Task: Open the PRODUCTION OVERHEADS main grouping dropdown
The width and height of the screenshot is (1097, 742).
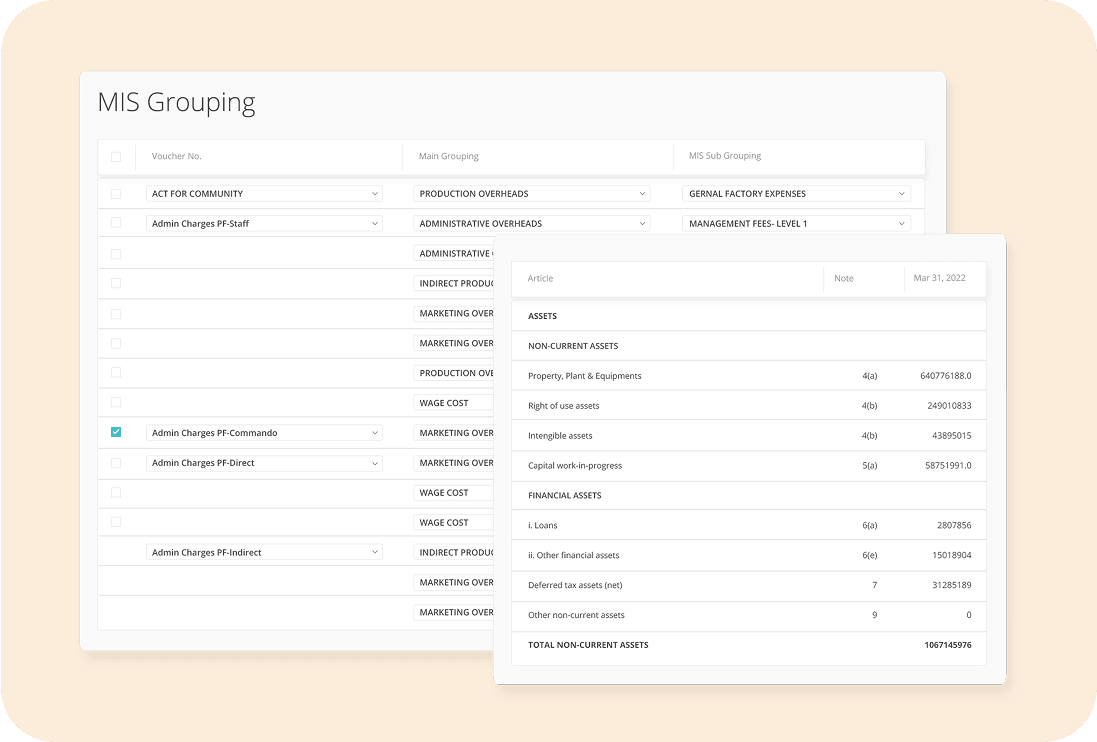Action: point(531,194)
